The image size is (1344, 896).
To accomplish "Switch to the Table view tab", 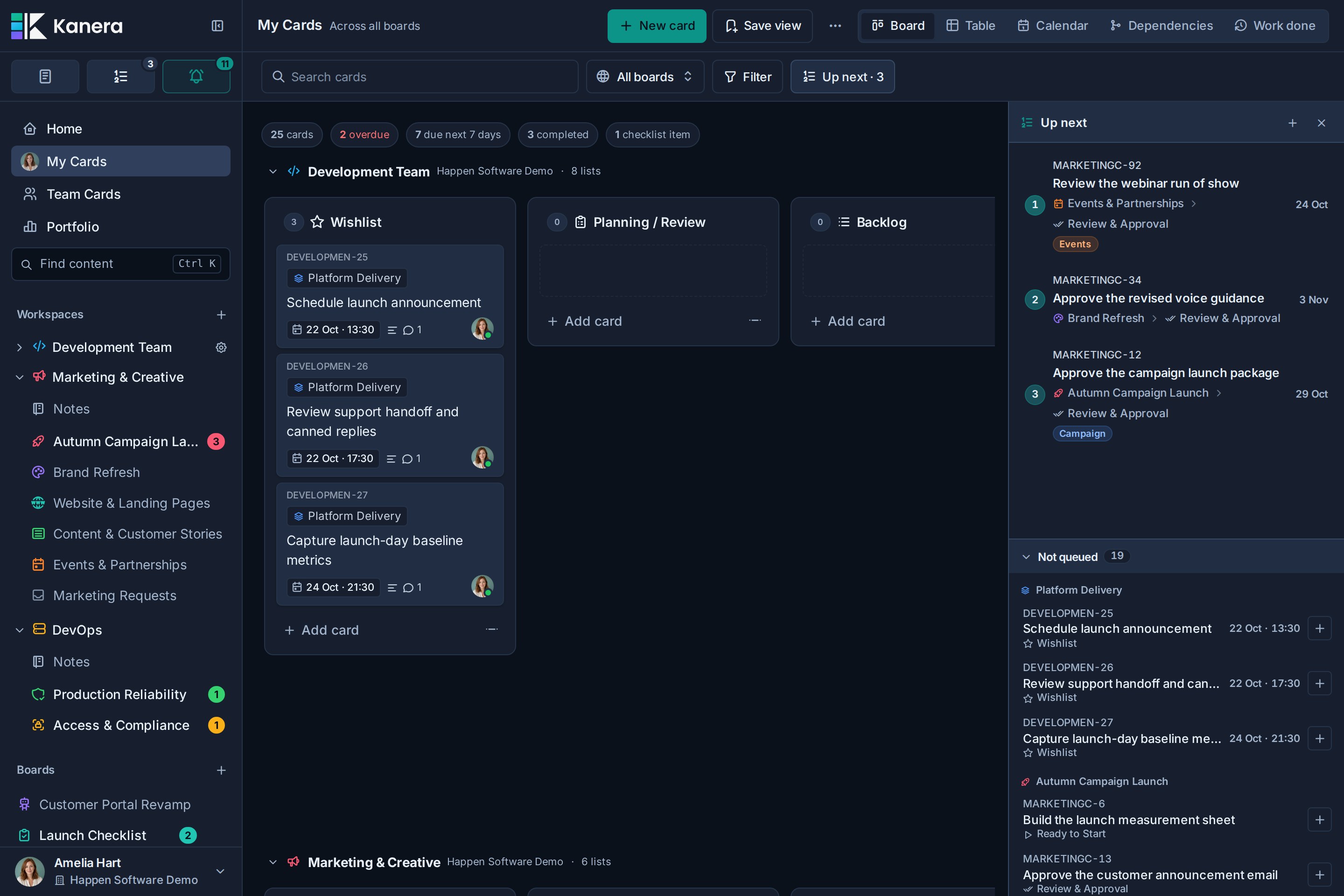I will 970,26.
